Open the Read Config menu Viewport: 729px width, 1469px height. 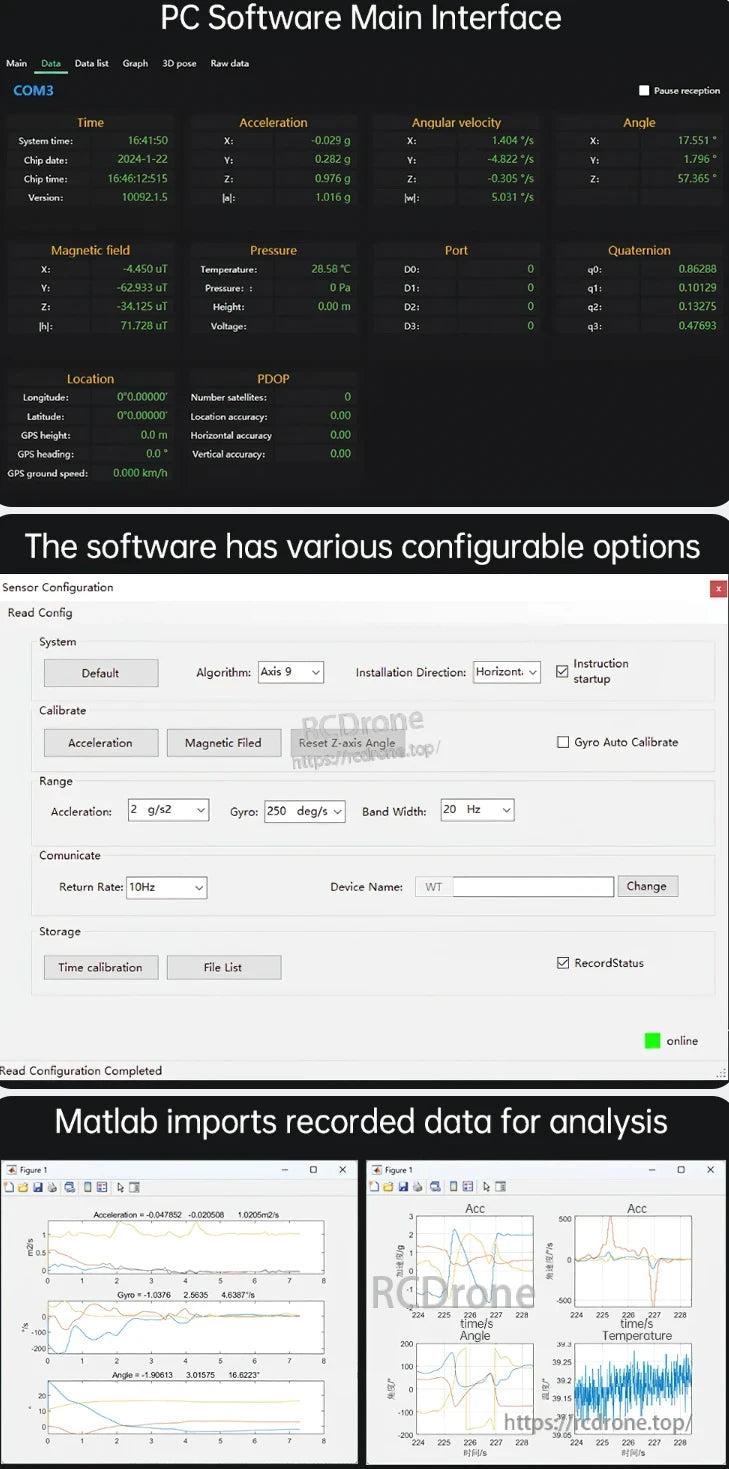point(40,612)
